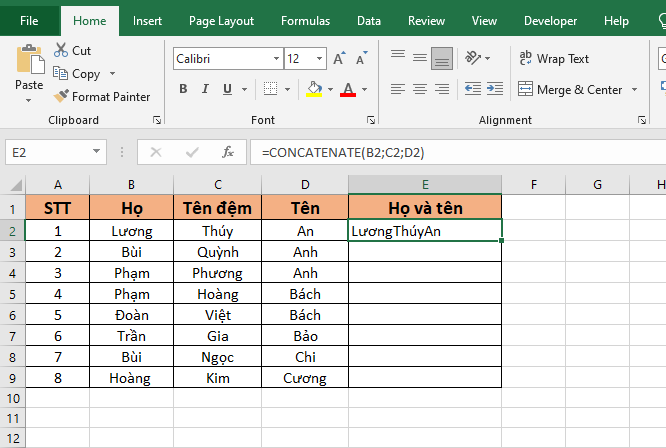Screen dimensions: 666x448
Task: Apply the yellow Fill Color bucket
Action: [x=314, y=89]
